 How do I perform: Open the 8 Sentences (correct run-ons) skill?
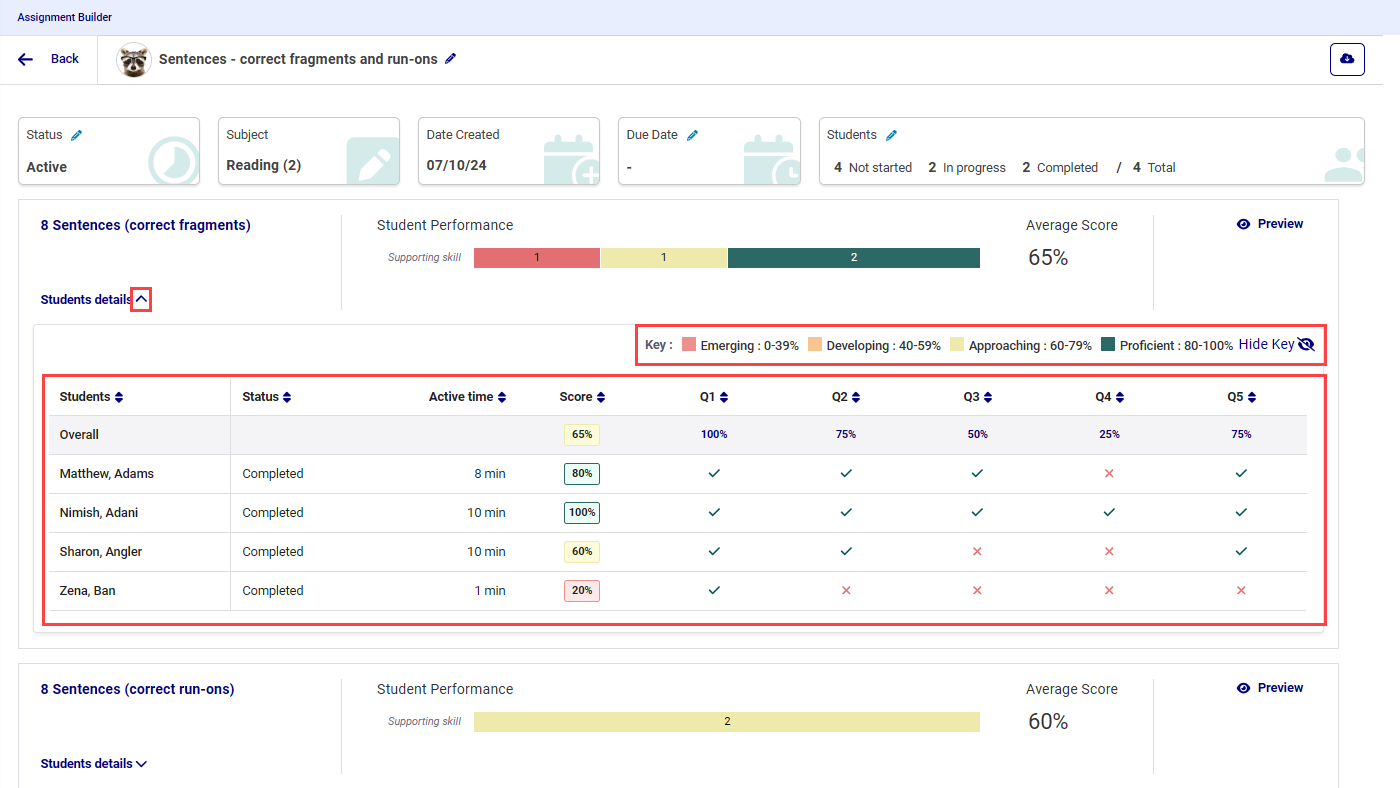pyautogui.click(x=137, y=689)
